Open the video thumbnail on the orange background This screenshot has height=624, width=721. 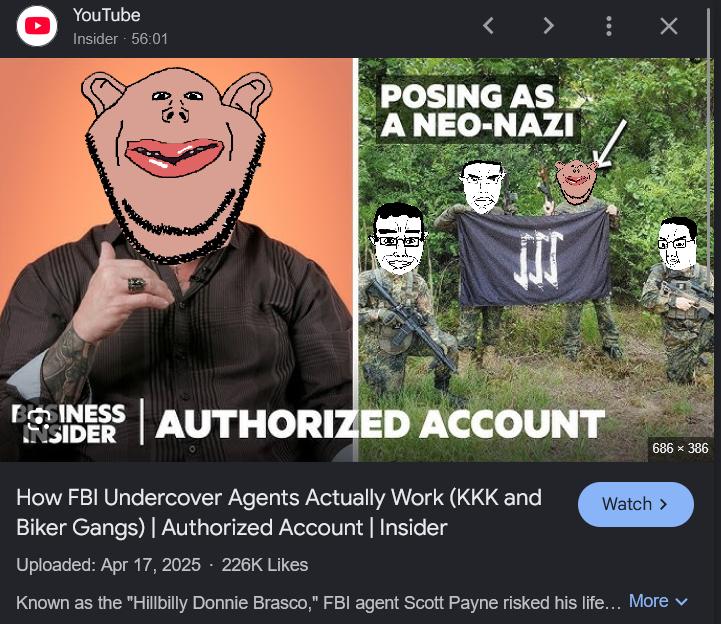(x=177, y=259)
